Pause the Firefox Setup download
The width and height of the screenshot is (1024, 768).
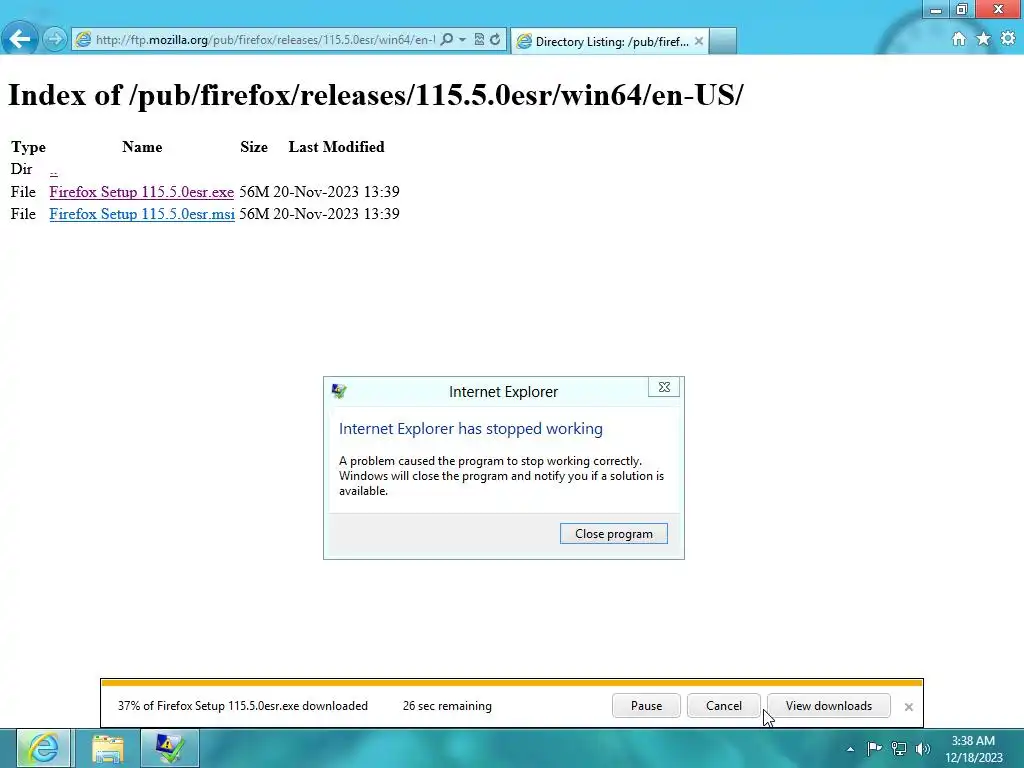[x=646, y=706]
